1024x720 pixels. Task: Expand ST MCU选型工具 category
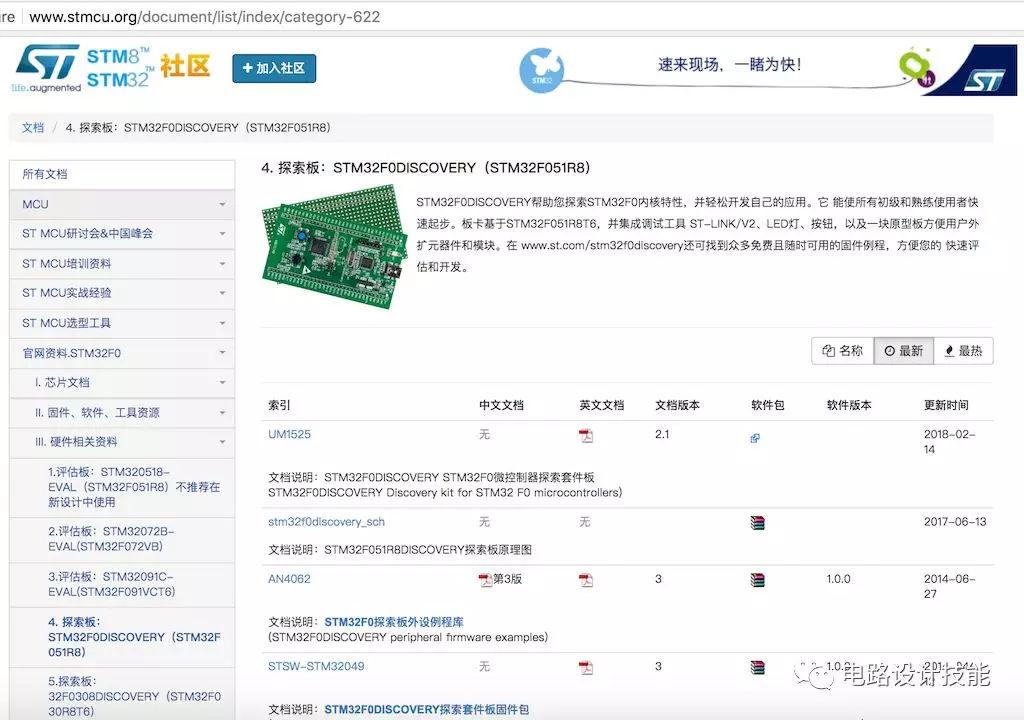(x=122, y=323)
